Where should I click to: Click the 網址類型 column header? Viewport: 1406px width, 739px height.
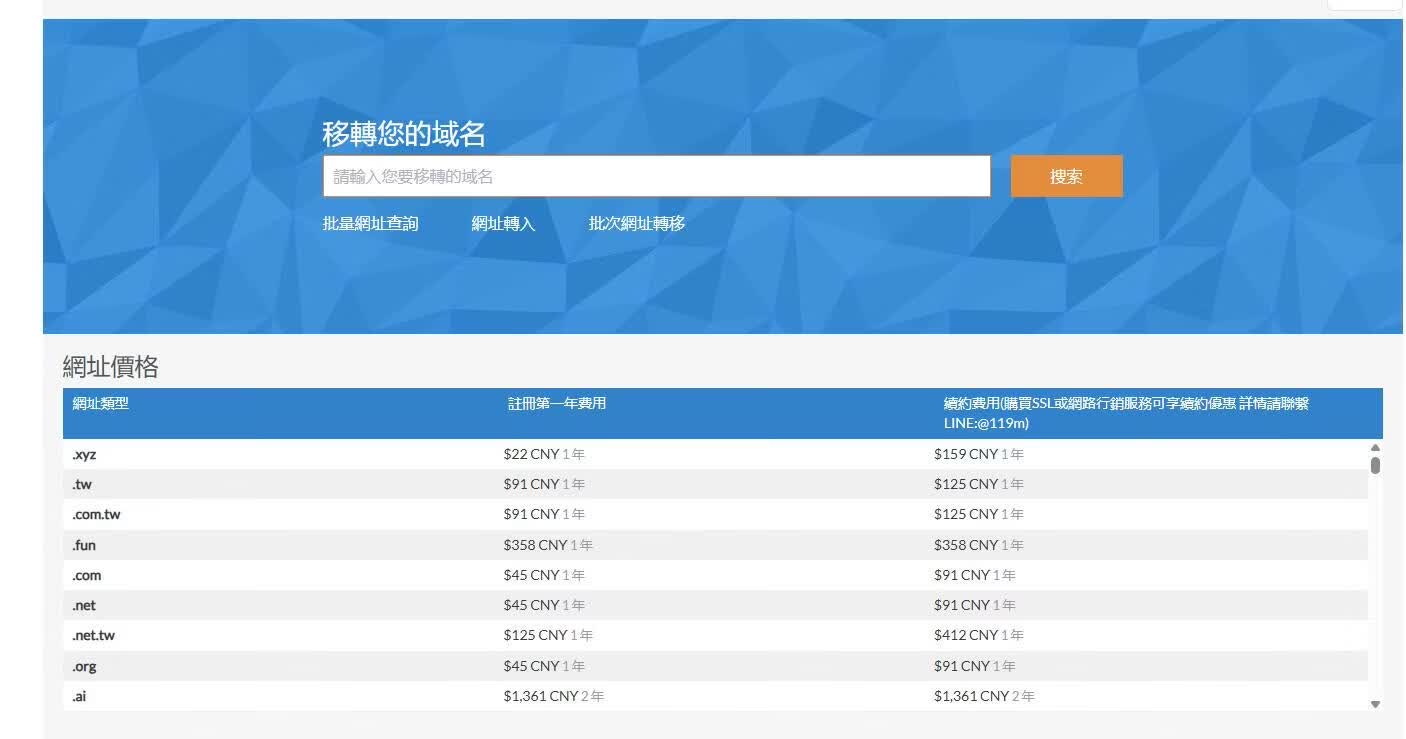(101, 404)
